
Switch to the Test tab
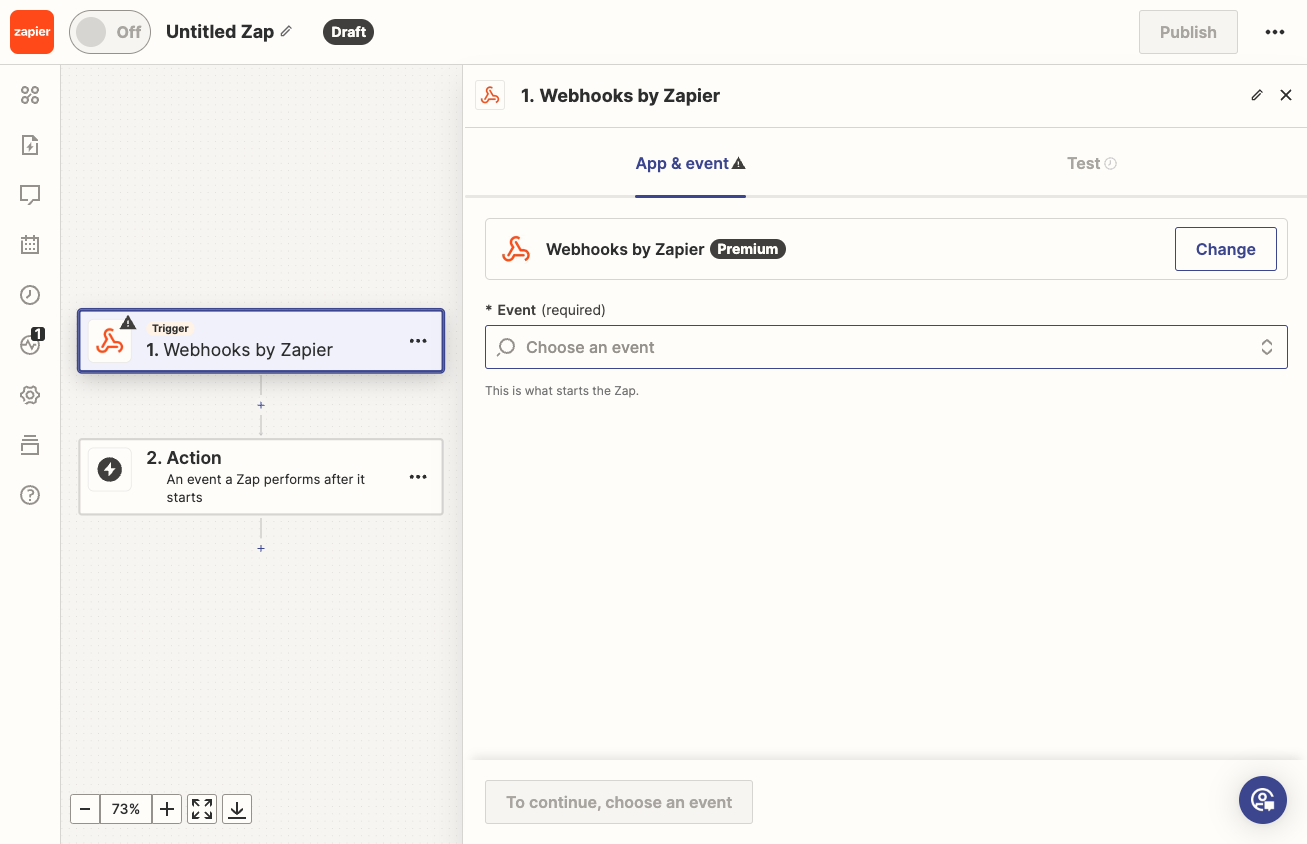point(1091,163)
